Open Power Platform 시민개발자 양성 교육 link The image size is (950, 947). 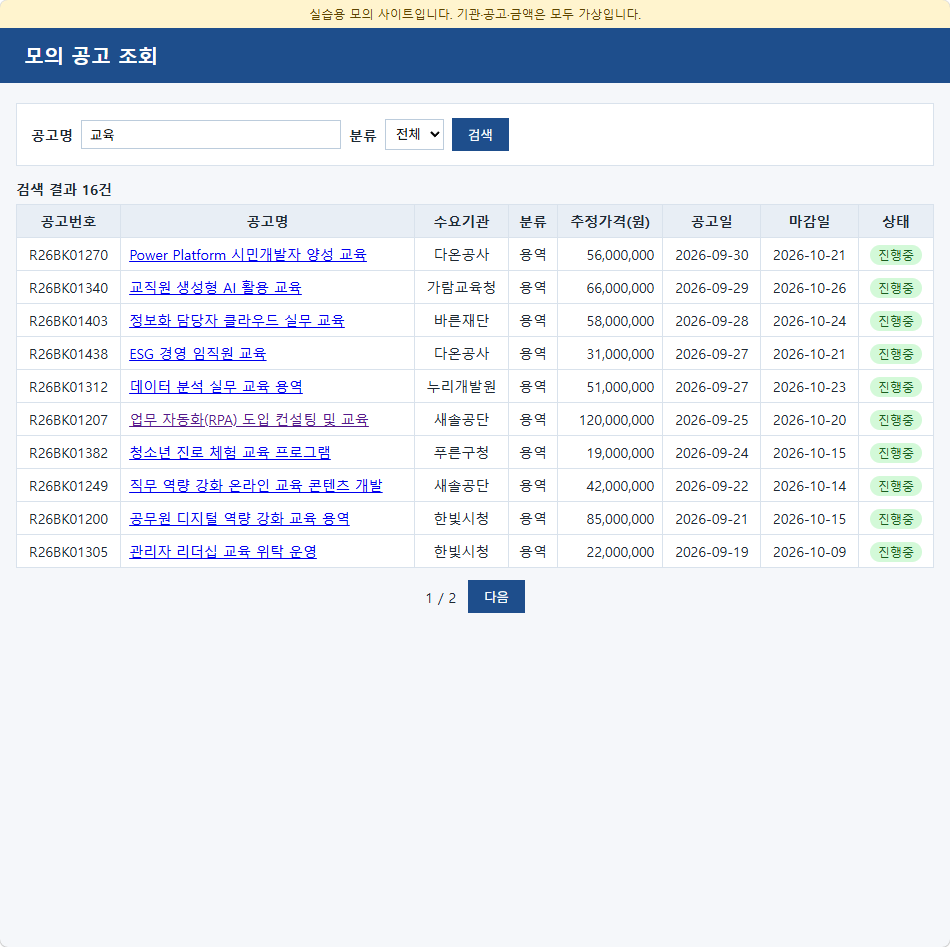pyautogui.click(x=248, y=255)
